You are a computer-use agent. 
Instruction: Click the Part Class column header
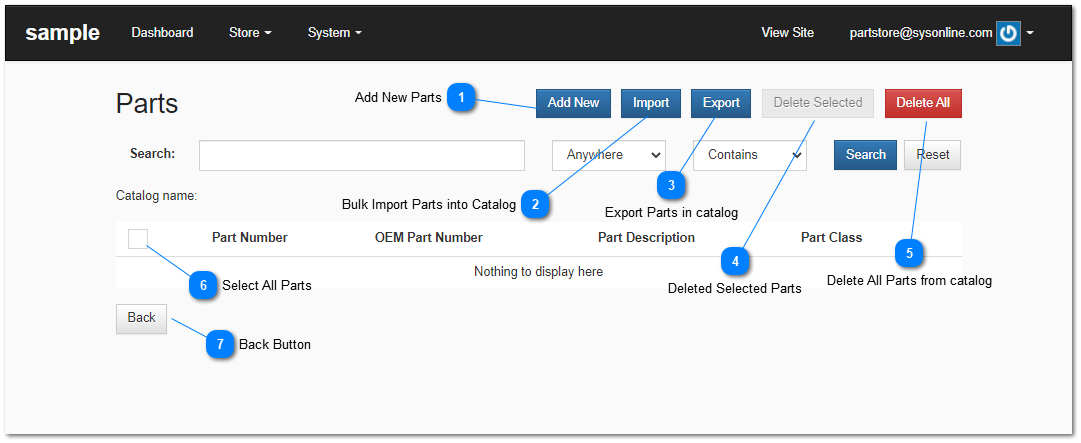point(831,238)
